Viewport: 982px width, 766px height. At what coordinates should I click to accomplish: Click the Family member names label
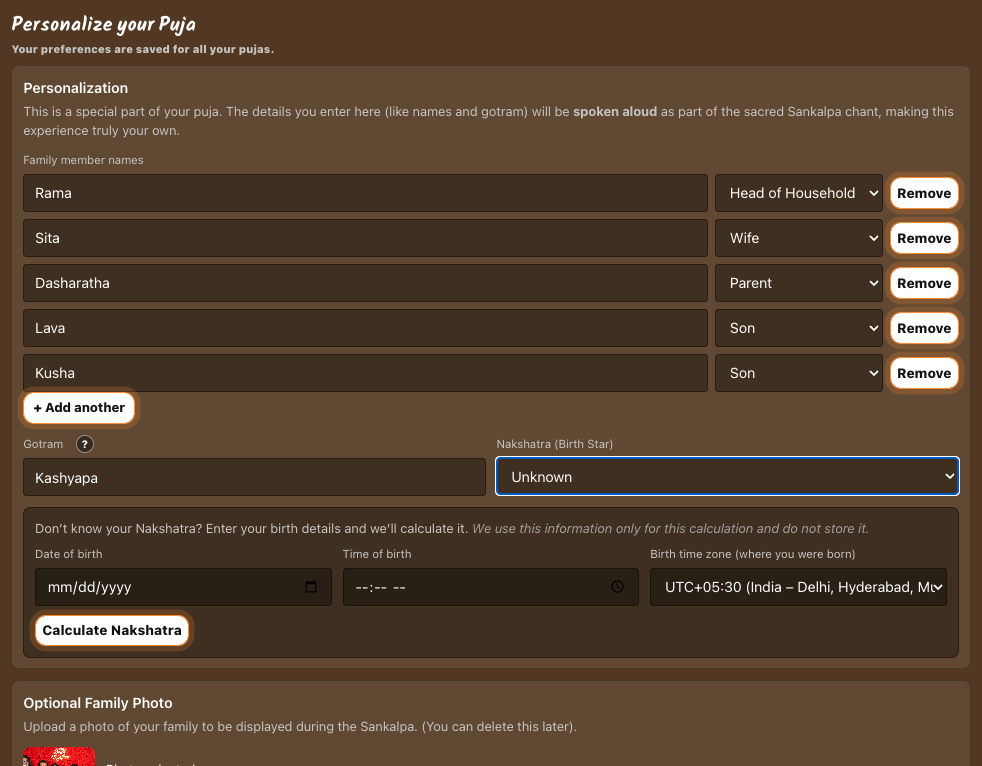point(83,160)
